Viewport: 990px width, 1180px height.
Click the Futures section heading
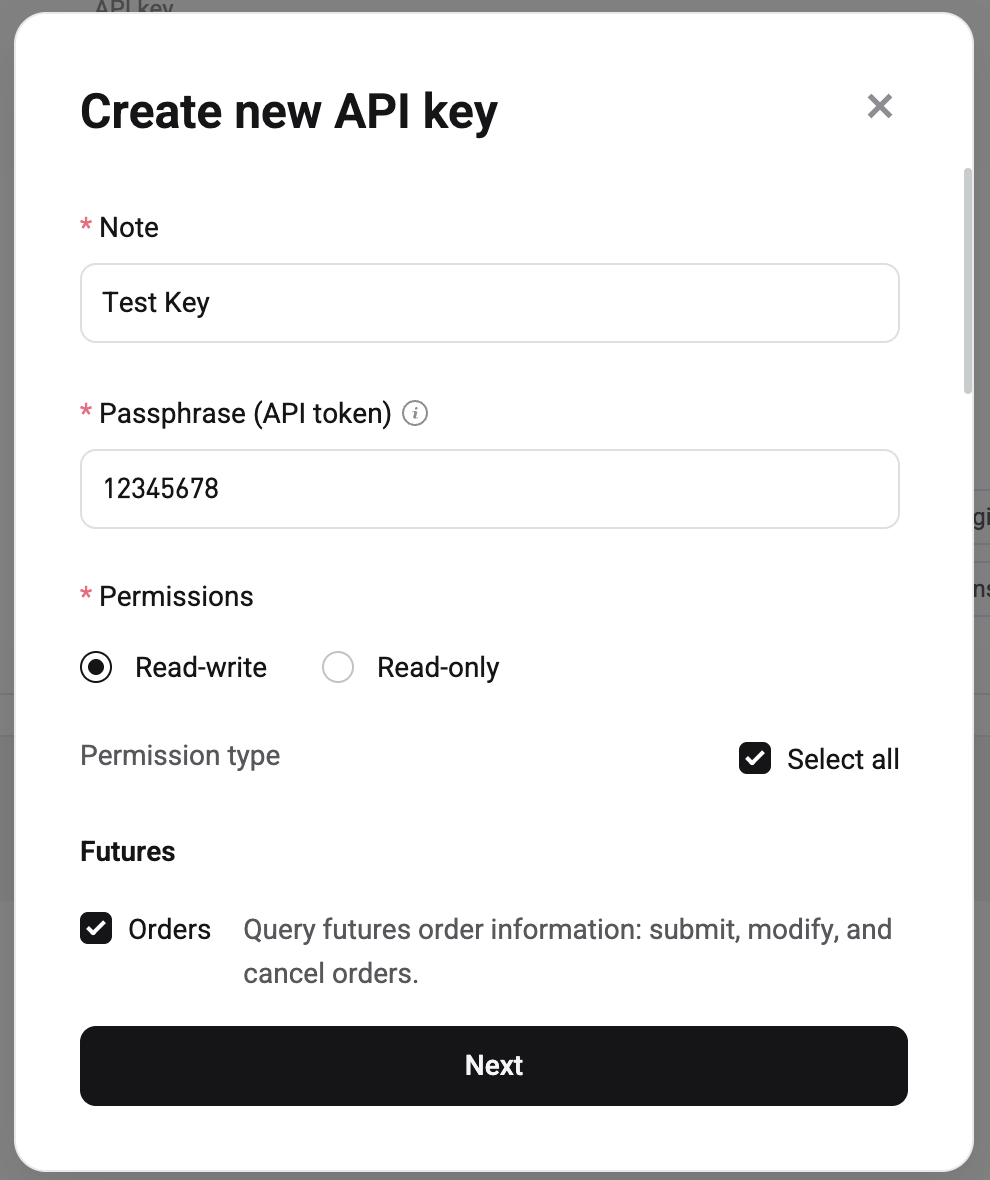point(127,851)
